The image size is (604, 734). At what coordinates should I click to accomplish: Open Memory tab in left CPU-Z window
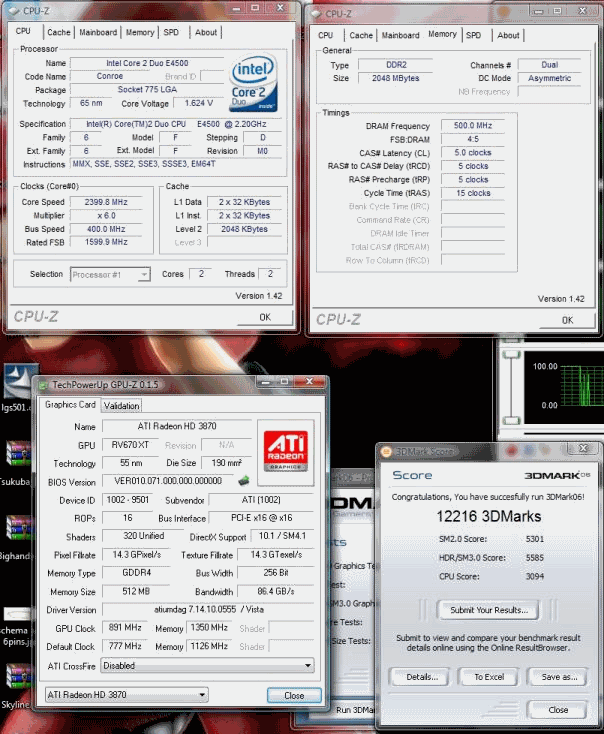click(x=140, y=32)
